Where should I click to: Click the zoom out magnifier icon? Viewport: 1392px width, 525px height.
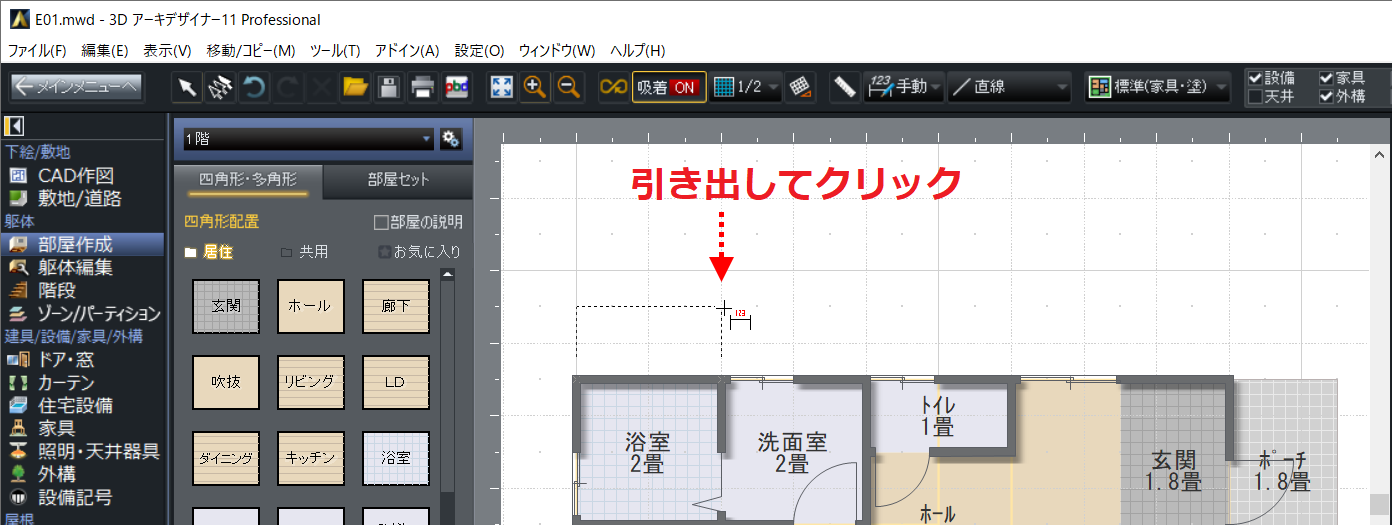point(569,87)
